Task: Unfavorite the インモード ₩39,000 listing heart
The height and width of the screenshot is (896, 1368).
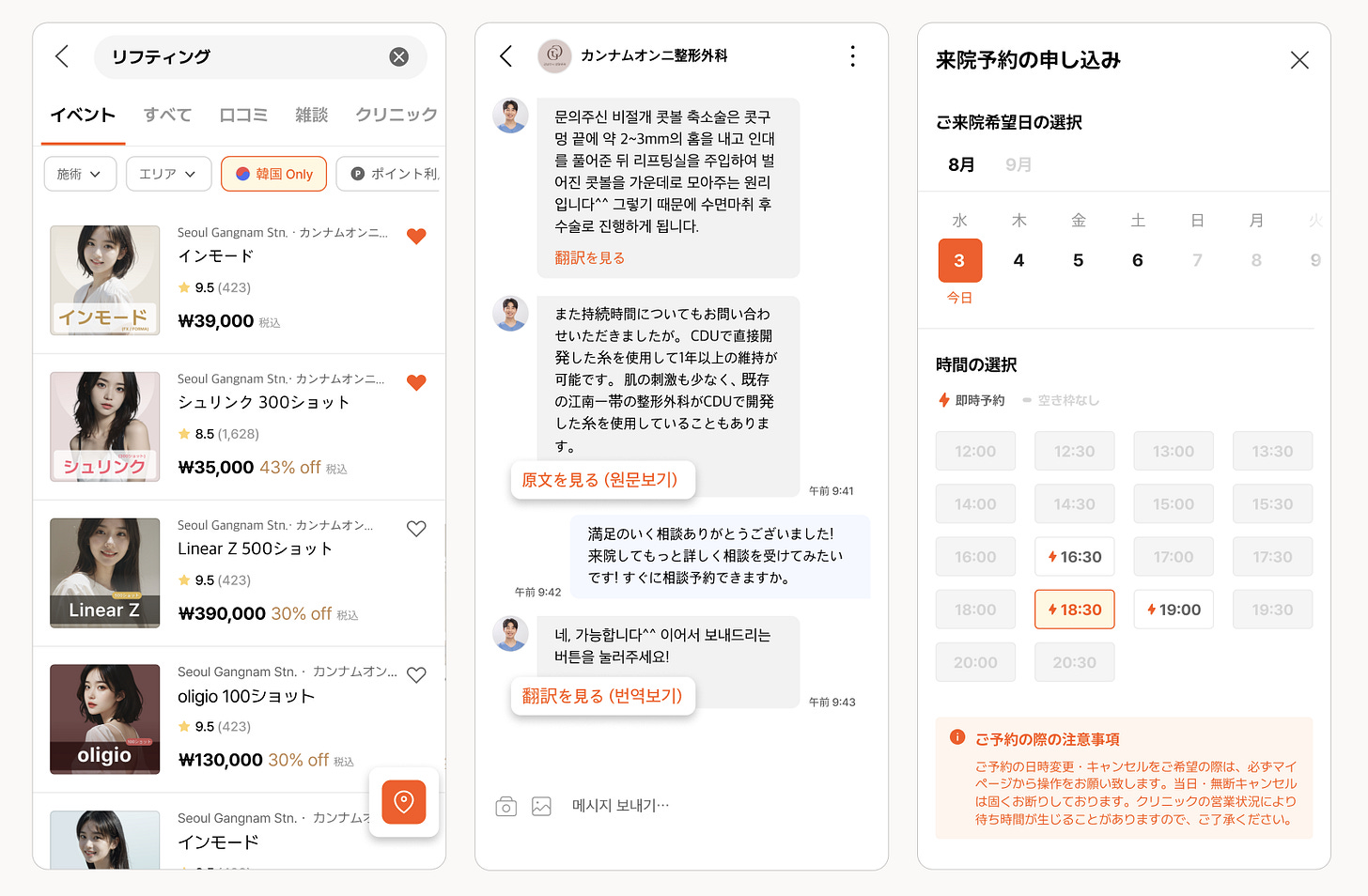Action: 416,236
